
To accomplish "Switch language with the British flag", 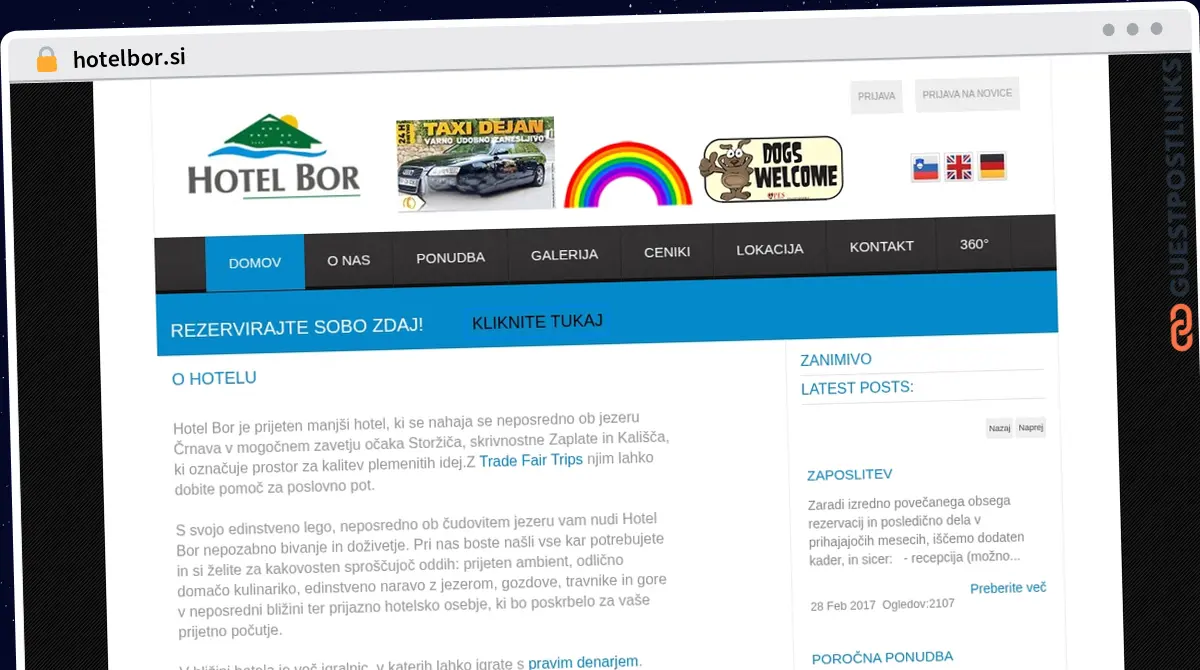I will click(x=959, y=166).
